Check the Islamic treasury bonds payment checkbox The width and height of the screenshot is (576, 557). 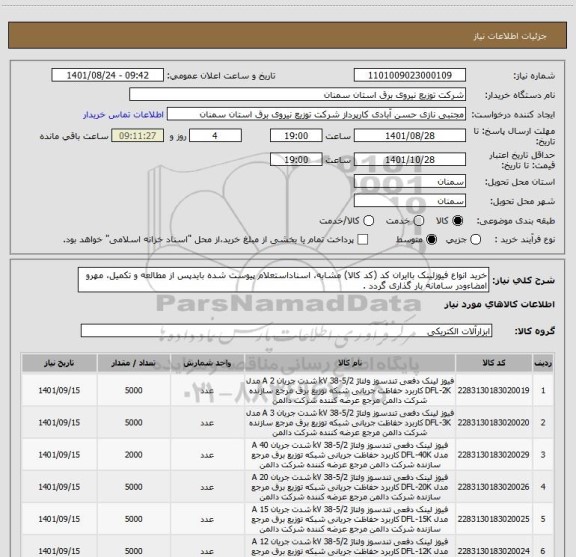363,240
